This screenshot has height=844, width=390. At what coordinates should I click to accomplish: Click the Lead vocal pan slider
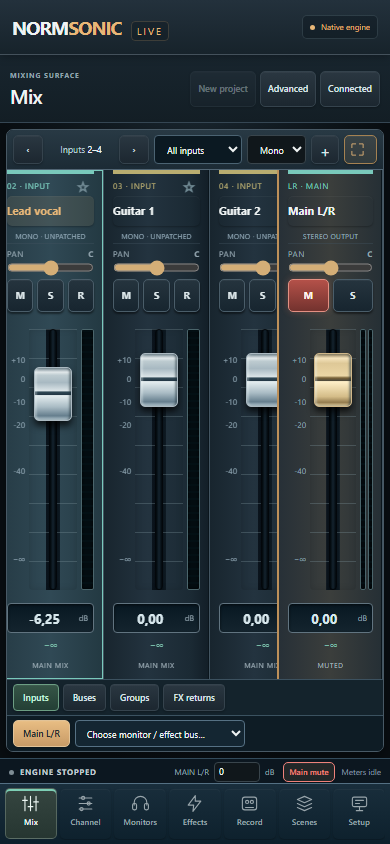[50, 268]
